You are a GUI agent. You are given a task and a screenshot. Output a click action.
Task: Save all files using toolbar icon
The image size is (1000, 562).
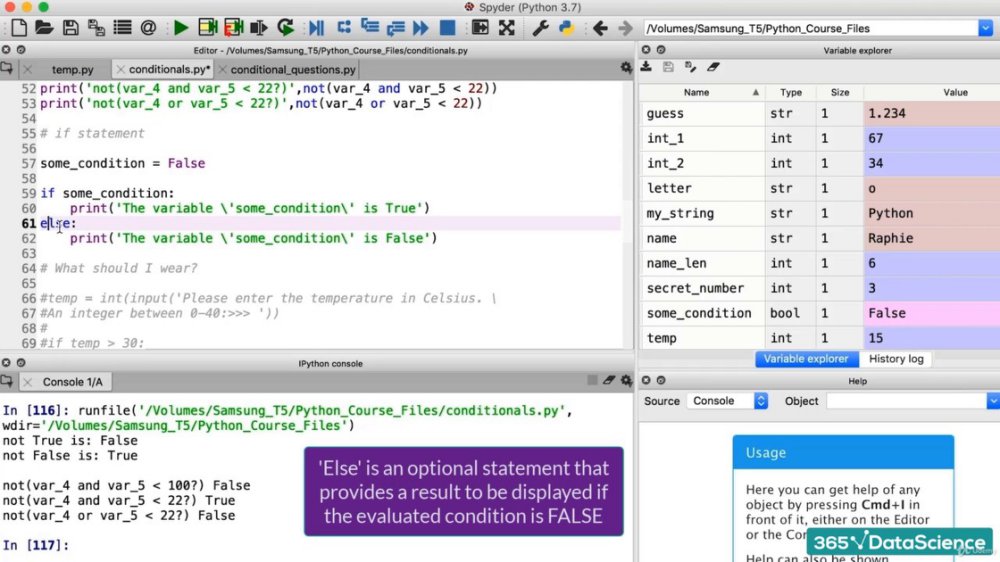click(x=96, y=27)
